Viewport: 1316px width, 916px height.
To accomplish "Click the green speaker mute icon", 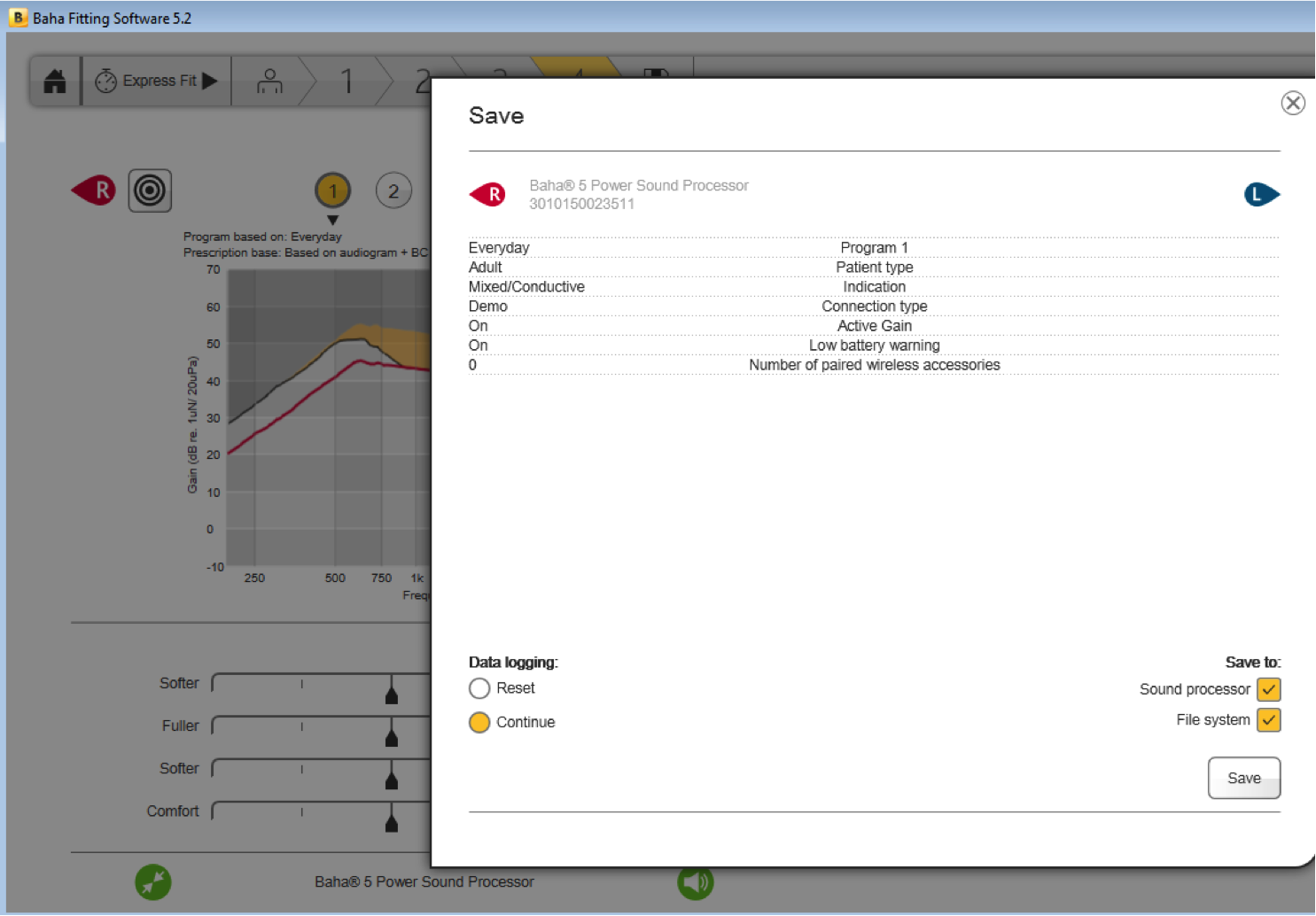I will [x=696, y=882].
